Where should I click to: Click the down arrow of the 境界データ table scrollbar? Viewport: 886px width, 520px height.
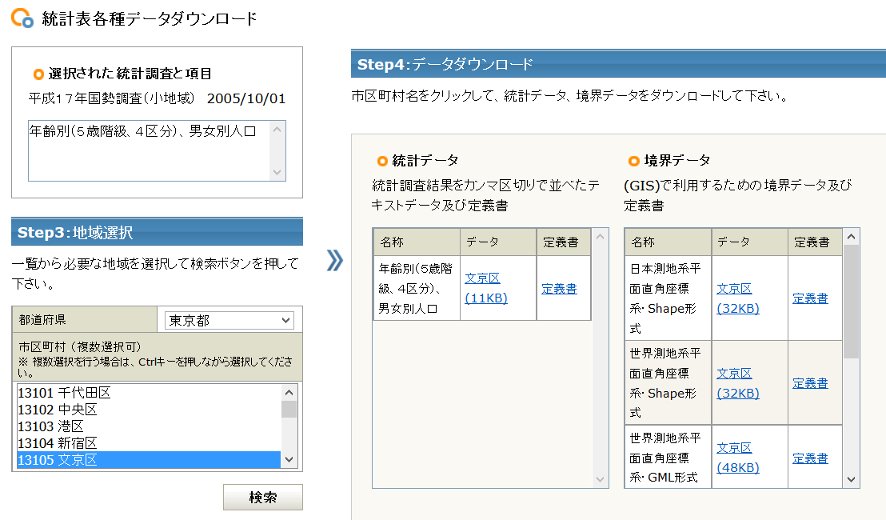852,479
